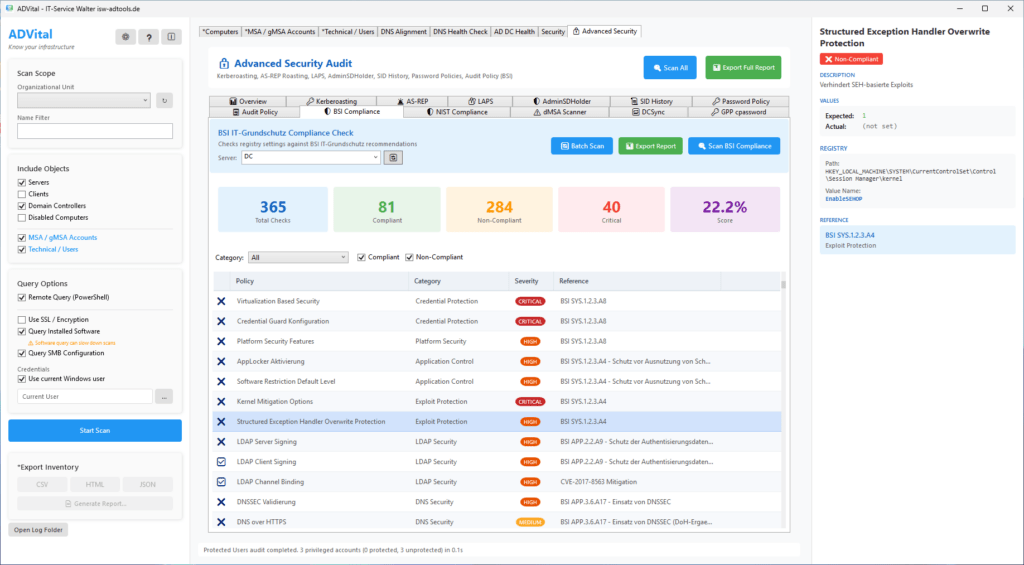The width and height of the screenshot is (1024, 565).
Task: Click Export Full Report button
Action: pyautogui.click(x=743, y=68)
